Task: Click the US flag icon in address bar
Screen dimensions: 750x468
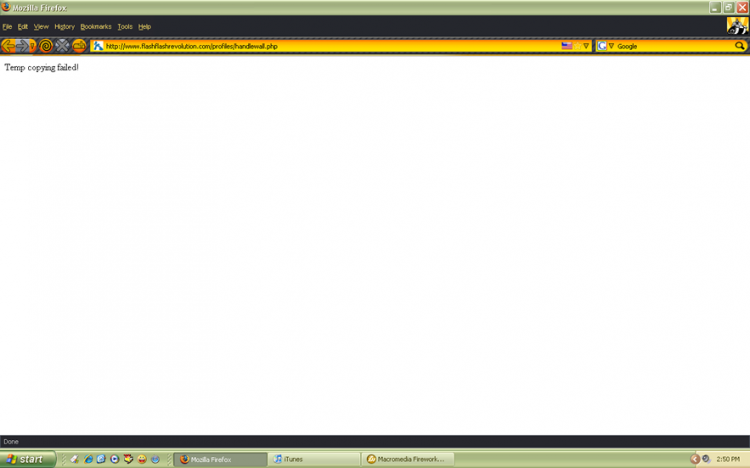Action: [x=567, y=46]
